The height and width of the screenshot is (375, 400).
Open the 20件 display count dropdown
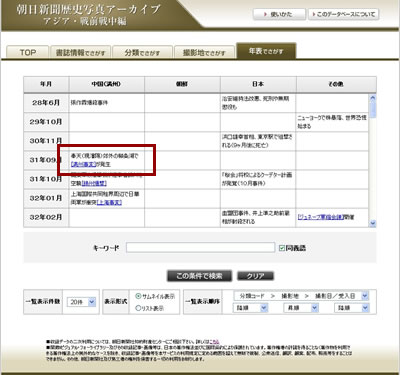81,302
